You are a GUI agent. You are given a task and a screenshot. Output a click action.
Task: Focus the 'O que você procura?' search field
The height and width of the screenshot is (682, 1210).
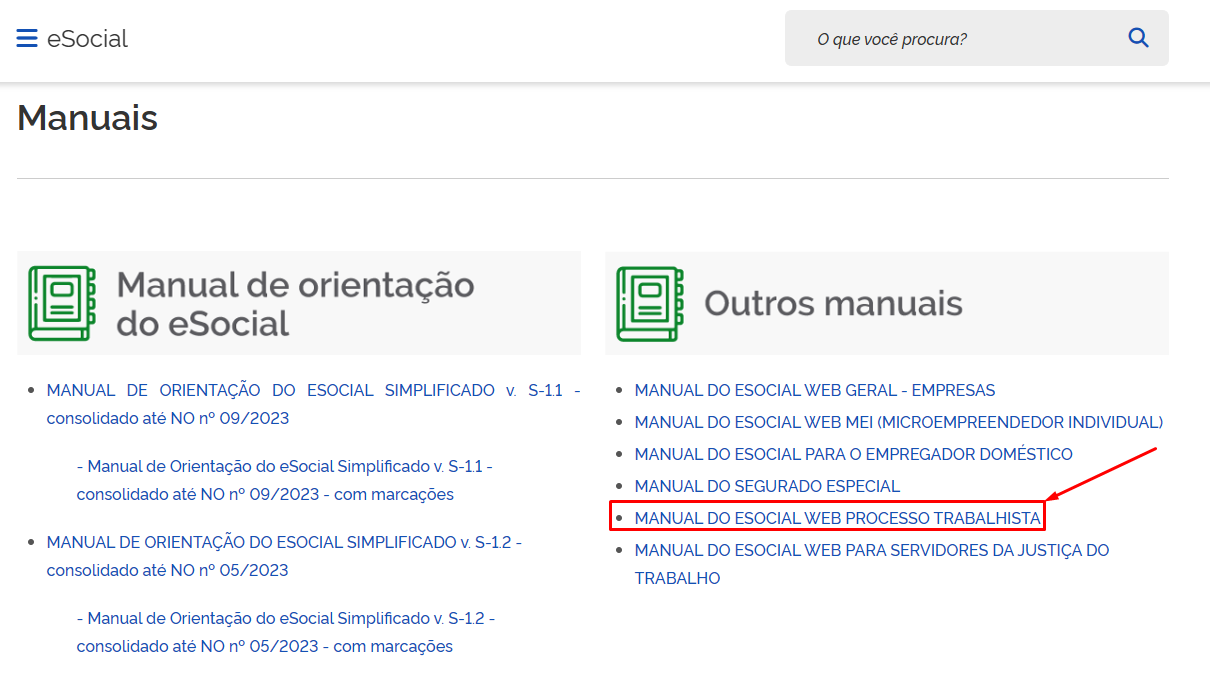click(x=950, y=39)
